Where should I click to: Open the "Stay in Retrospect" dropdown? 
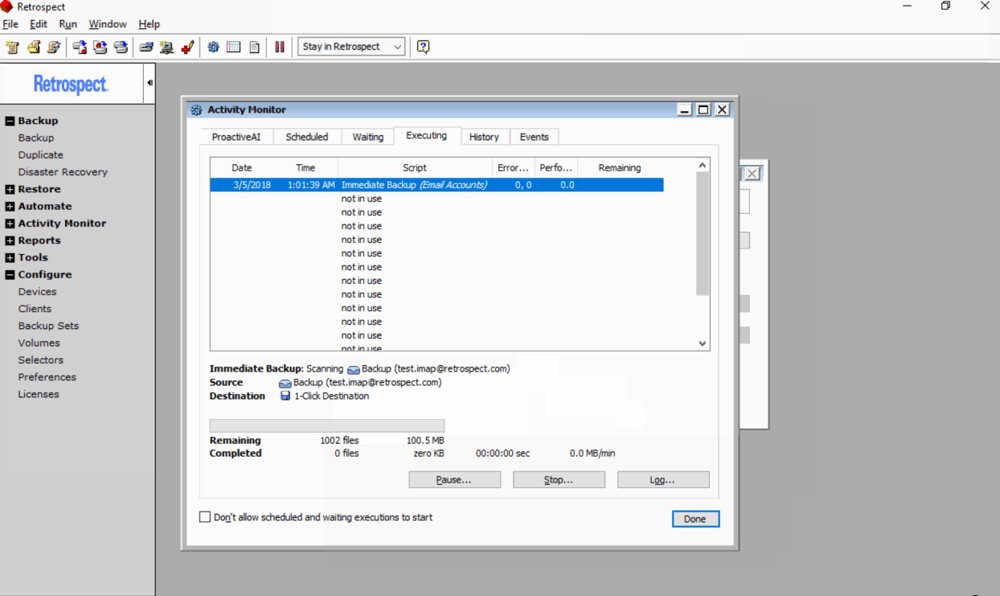[351, 47]
